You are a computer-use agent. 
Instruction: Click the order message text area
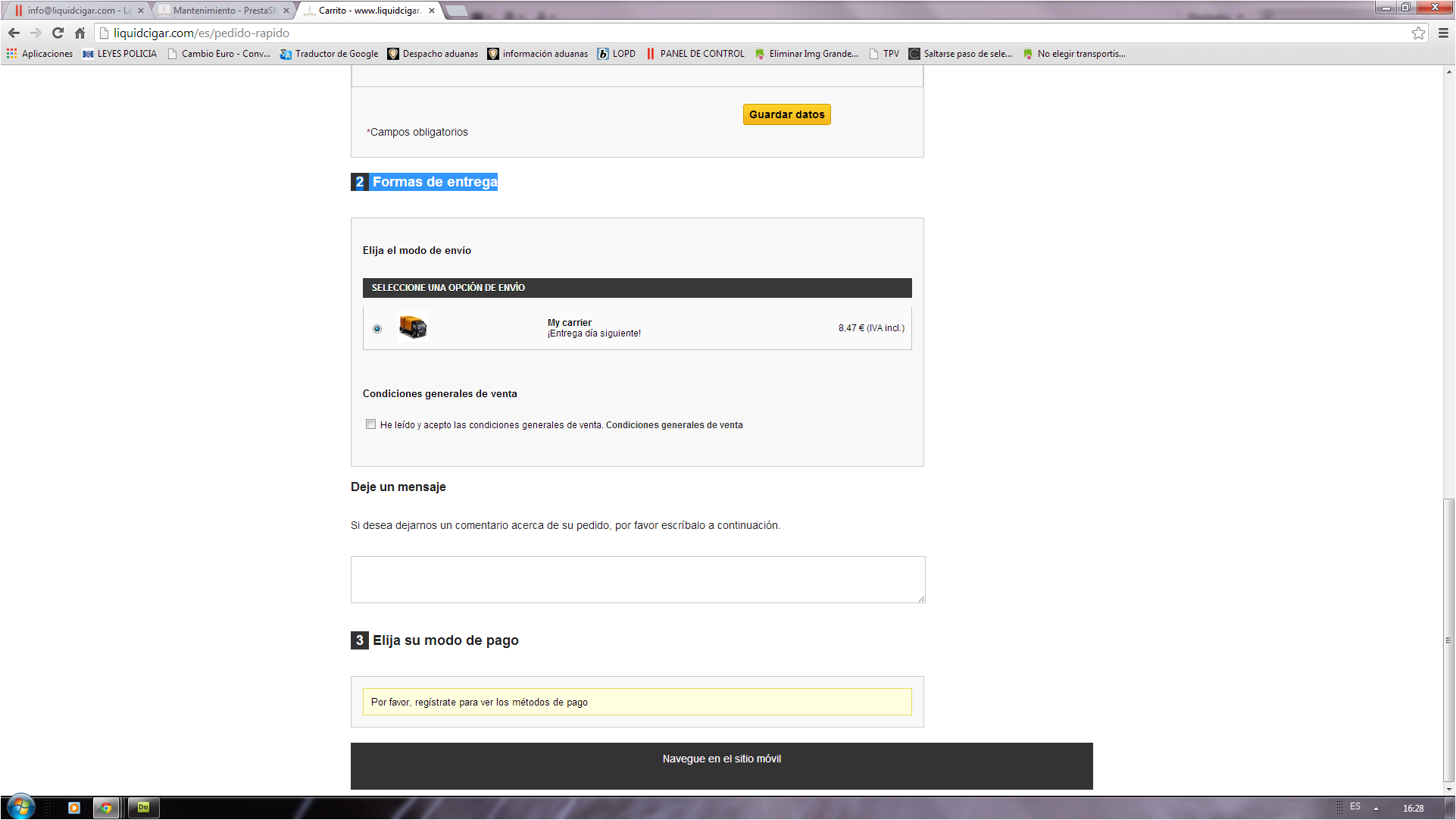(637, 580)
